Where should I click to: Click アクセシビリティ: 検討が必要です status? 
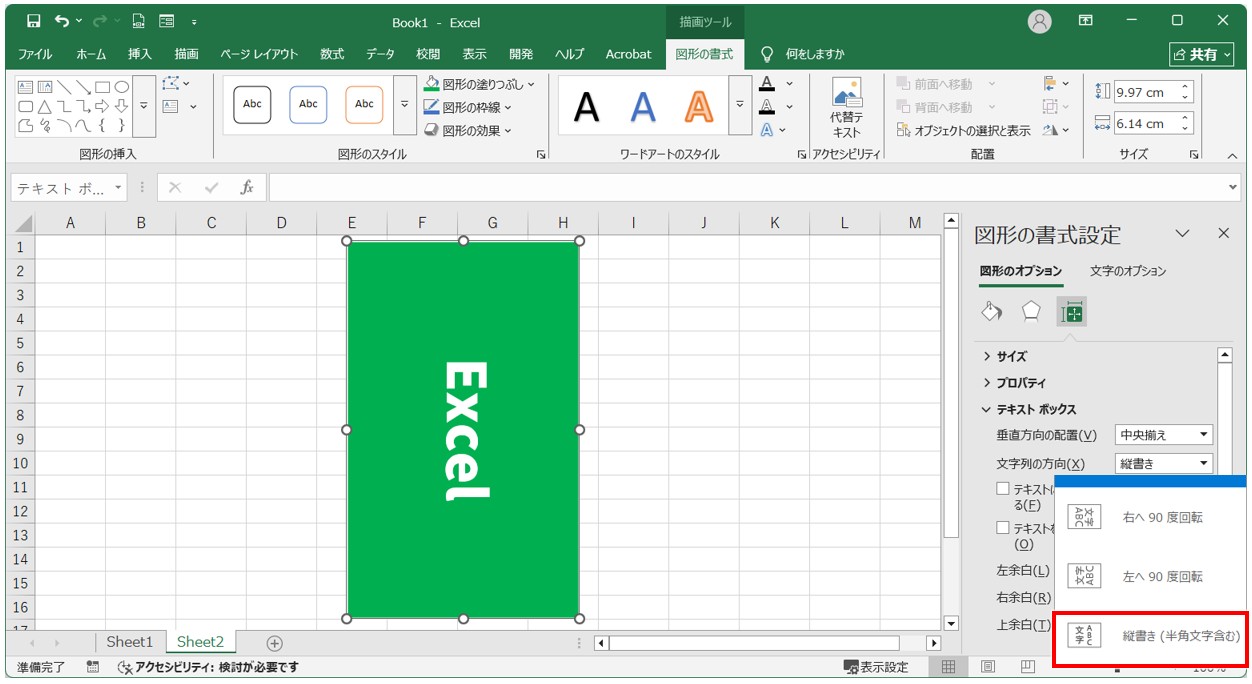pyautogui.click(x=208, y=667)
